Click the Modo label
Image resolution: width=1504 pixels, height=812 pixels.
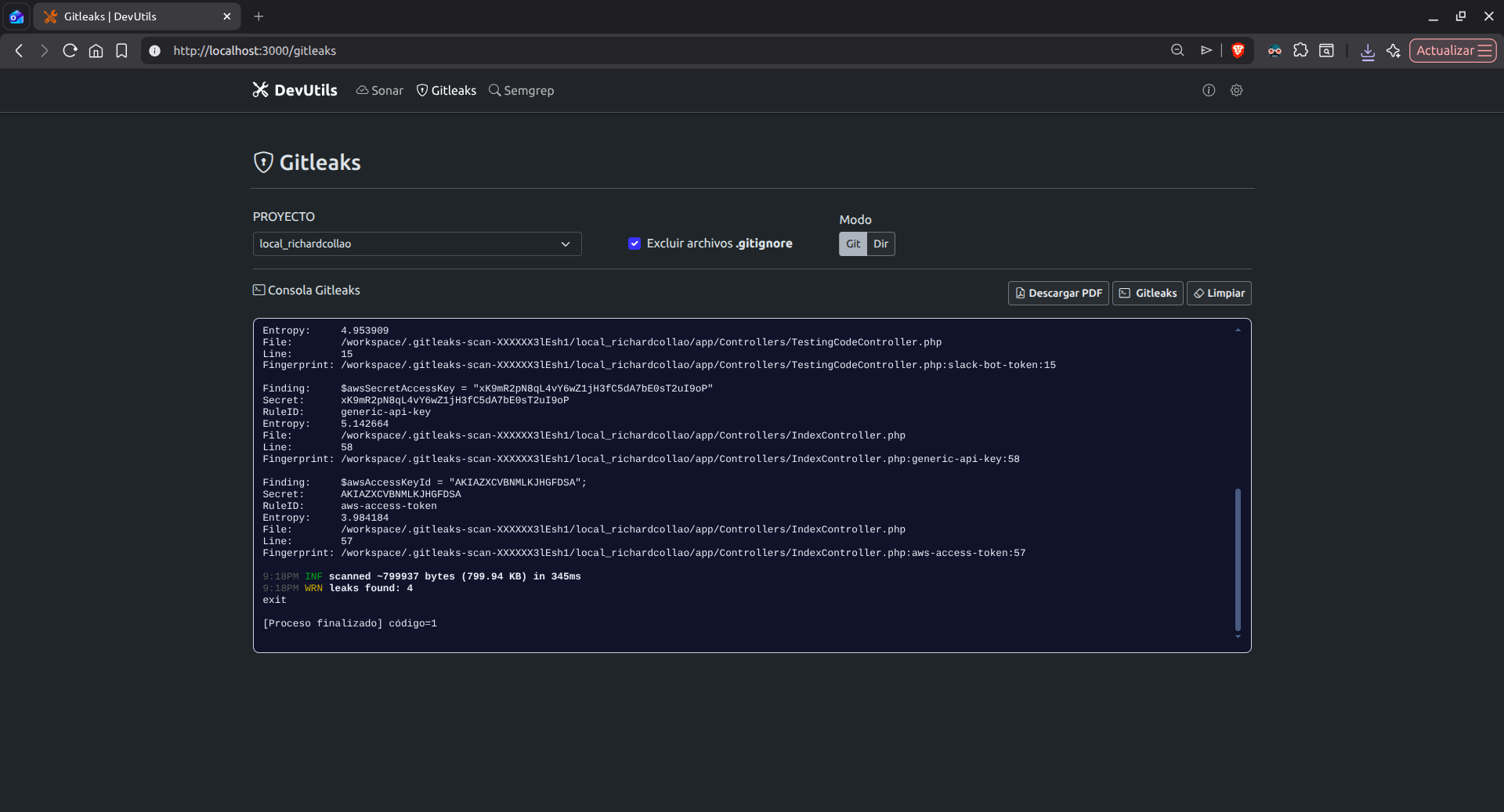coord(855,220)
